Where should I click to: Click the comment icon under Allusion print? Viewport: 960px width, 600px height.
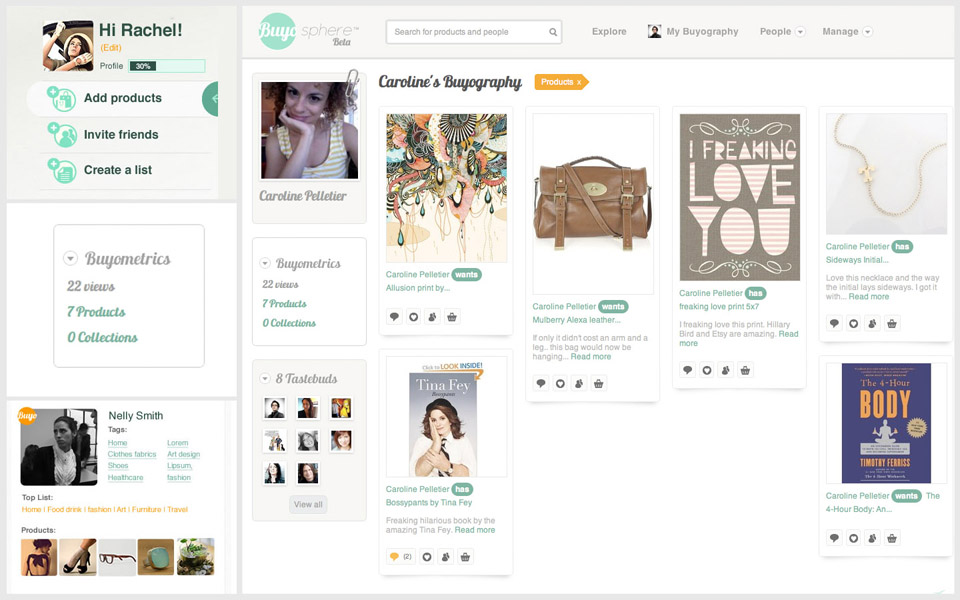(395, 317)
